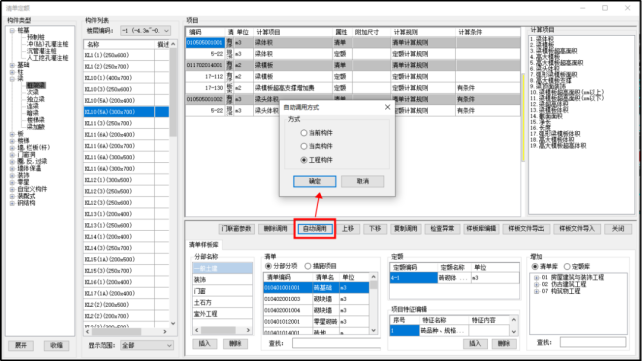Image resolution: width=642 pixels, height=361 pixels.
Task: Switch 增加 source to 定额库 radio
Action: [567, 266]
